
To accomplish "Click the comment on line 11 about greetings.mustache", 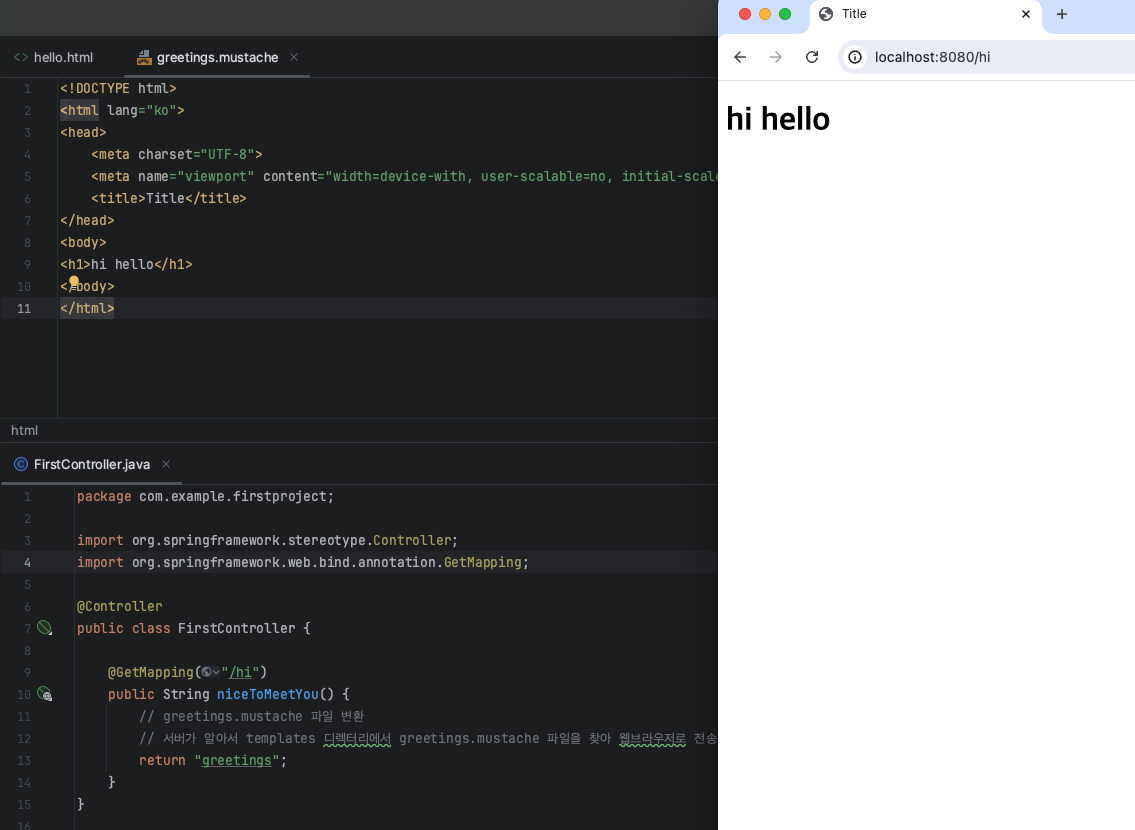I will click(252, 716).
